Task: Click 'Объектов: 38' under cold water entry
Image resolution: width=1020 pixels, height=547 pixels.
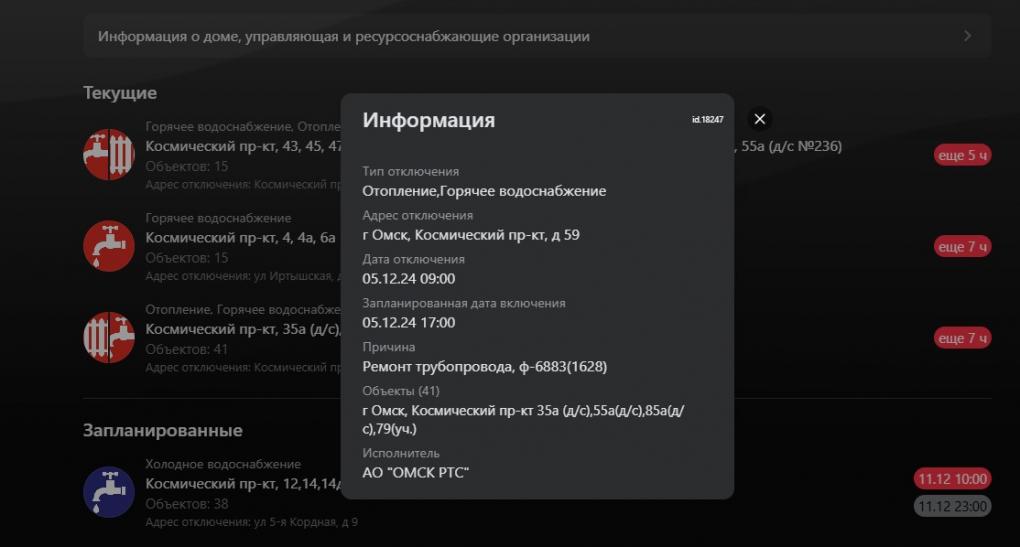Action: click(187, 504)
